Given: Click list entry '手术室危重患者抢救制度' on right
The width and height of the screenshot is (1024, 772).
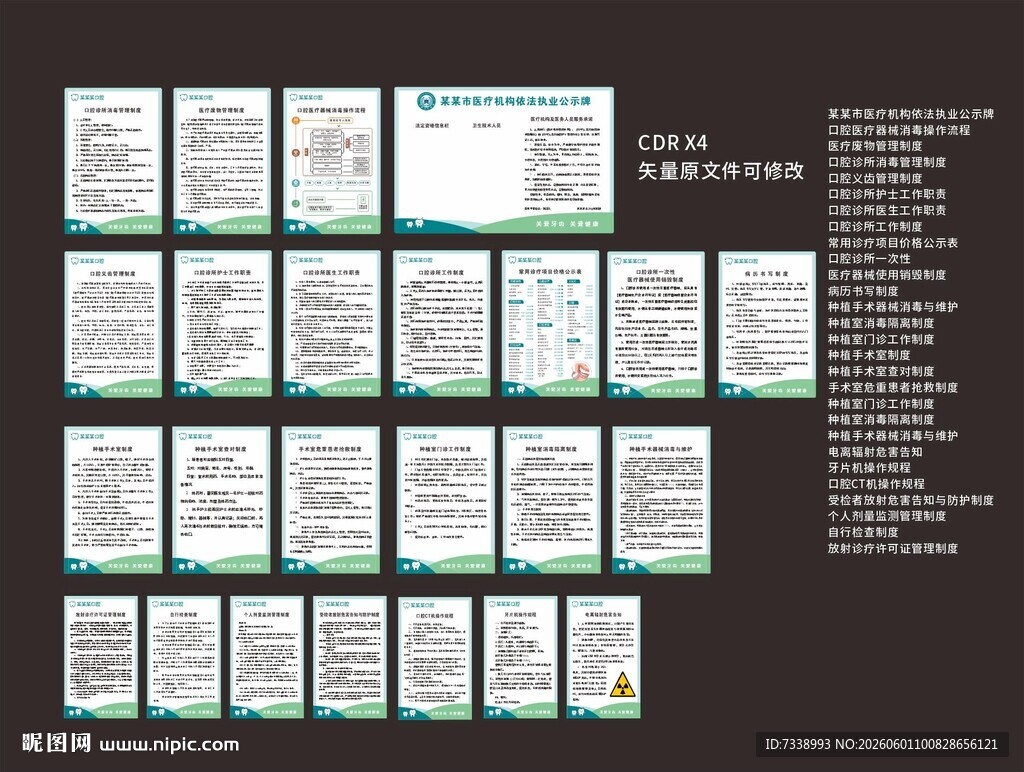Looking at the screenshot, I should 893,387.
